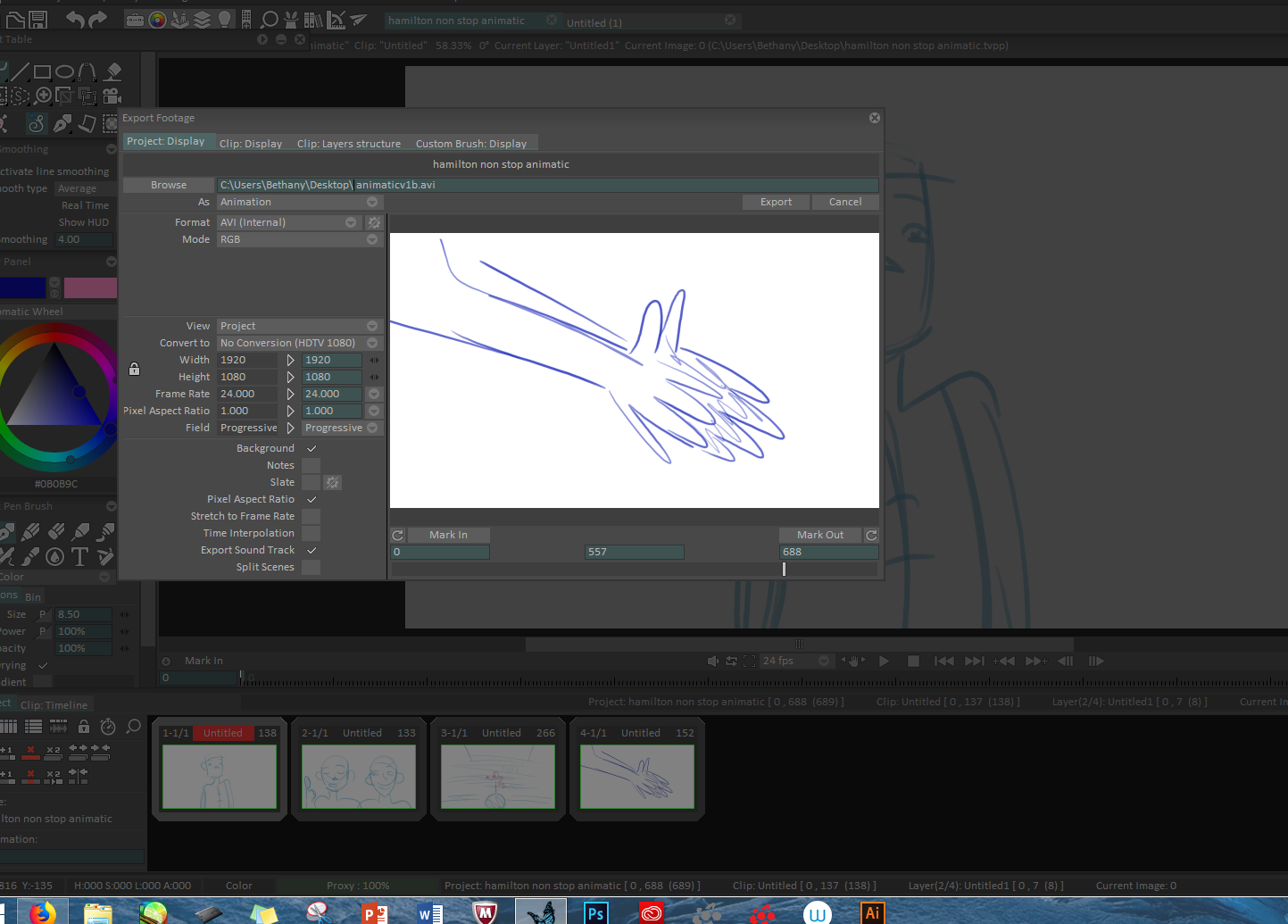Viewport: 1288px width, 924px height.
Task: Select the straight line tool
Action: (x=20, y=72)
